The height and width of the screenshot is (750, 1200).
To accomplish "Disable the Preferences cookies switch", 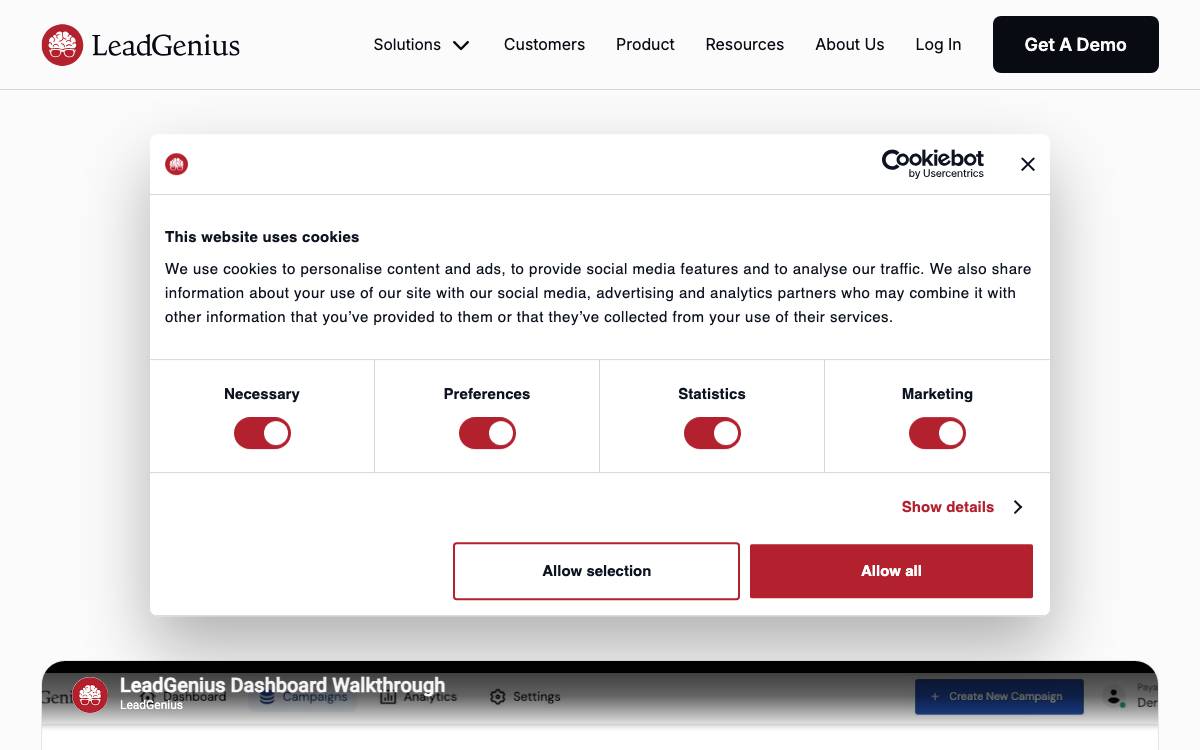I will 487,433.
